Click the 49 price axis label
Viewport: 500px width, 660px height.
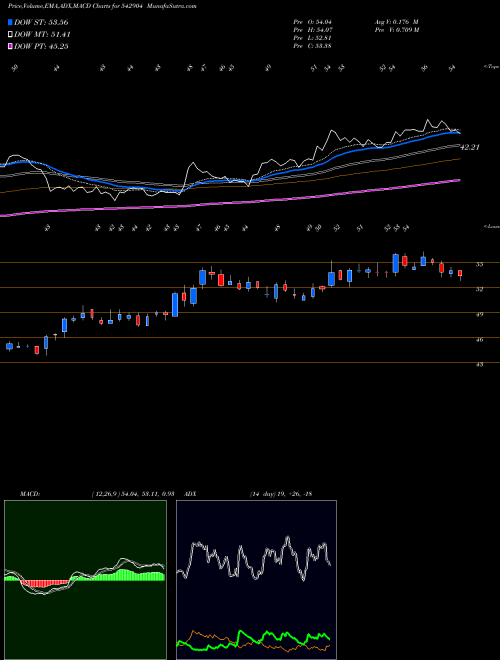(479, 314)
